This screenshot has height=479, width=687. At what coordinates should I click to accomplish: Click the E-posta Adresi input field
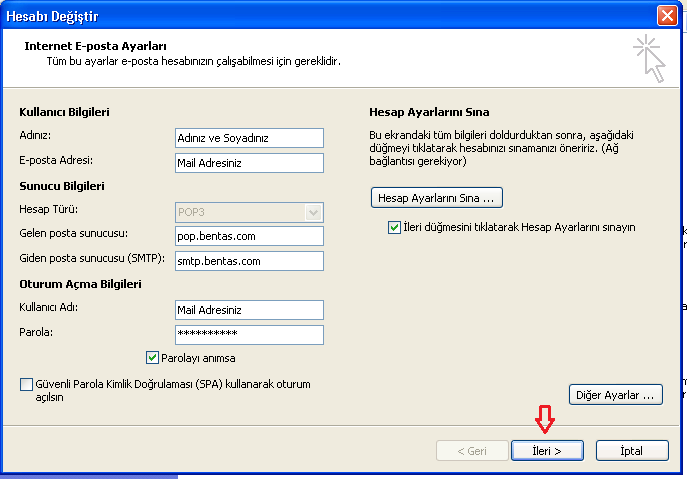(x=249, y=163)
